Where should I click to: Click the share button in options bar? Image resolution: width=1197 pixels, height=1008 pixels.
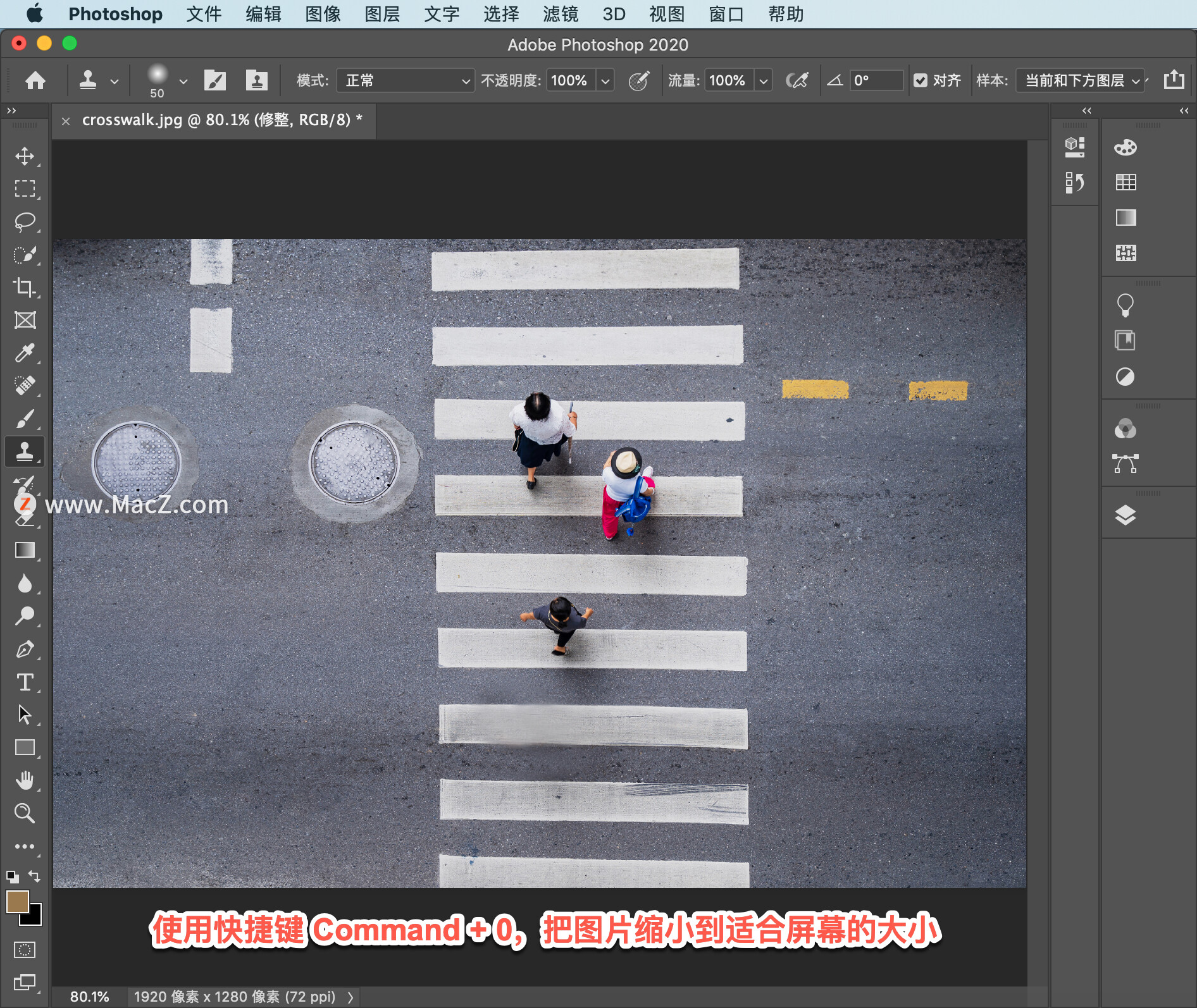click(1174, 80)
